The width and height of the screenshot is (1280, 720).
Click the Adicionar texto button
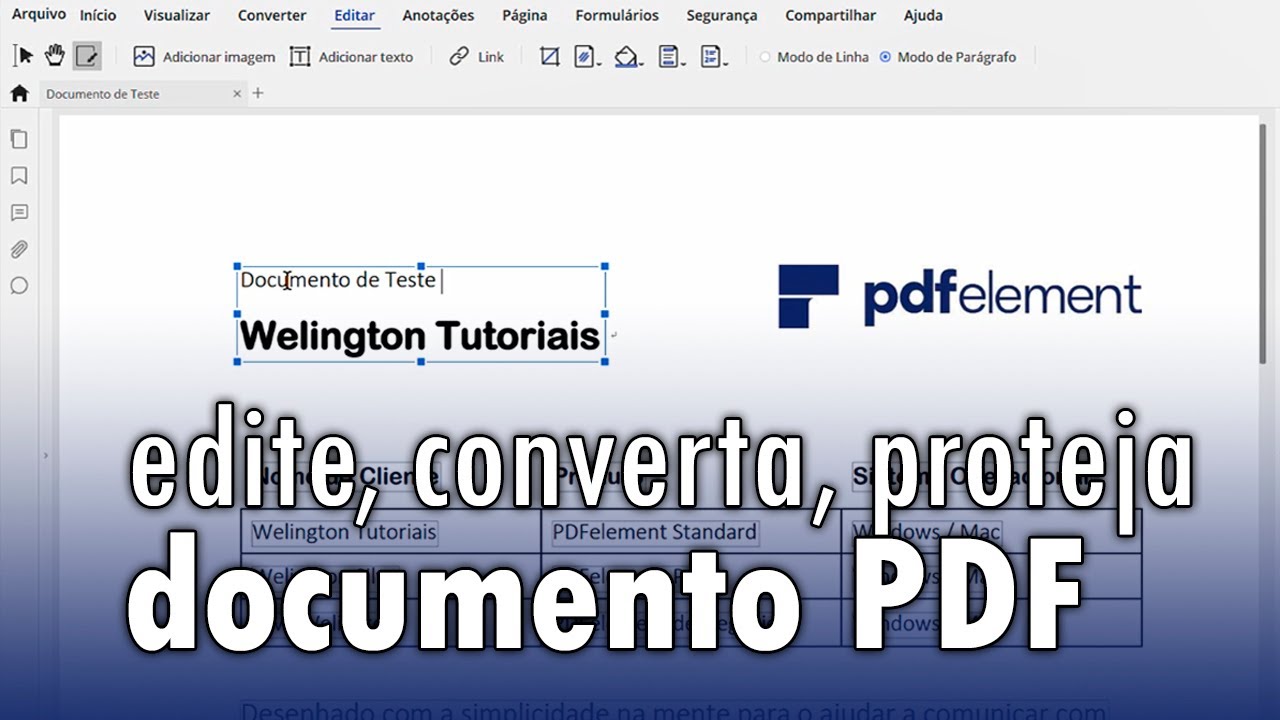[x=351, y=57]
